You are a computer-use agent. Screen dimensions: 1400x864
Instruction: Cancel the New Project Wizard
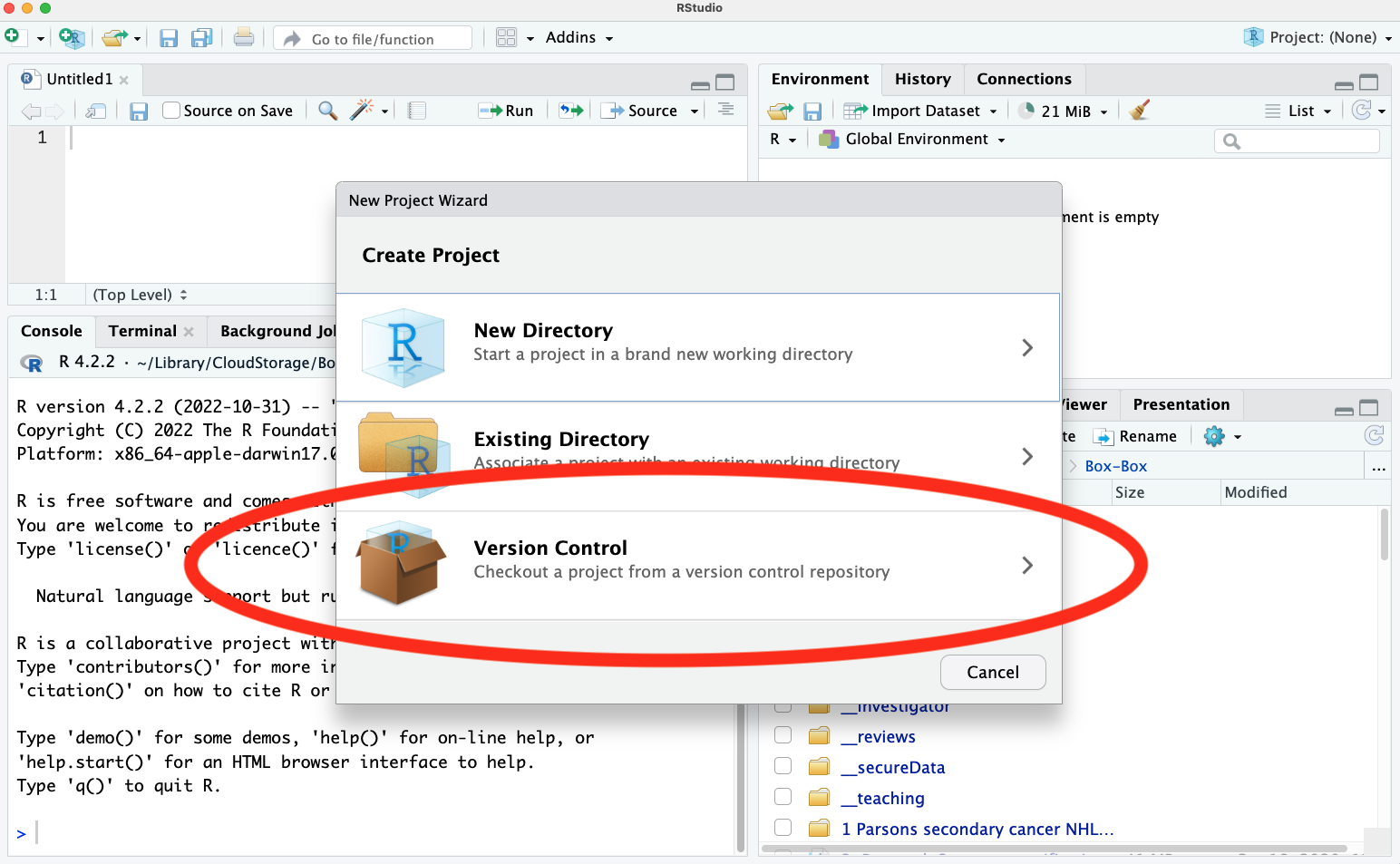(993, 672)
